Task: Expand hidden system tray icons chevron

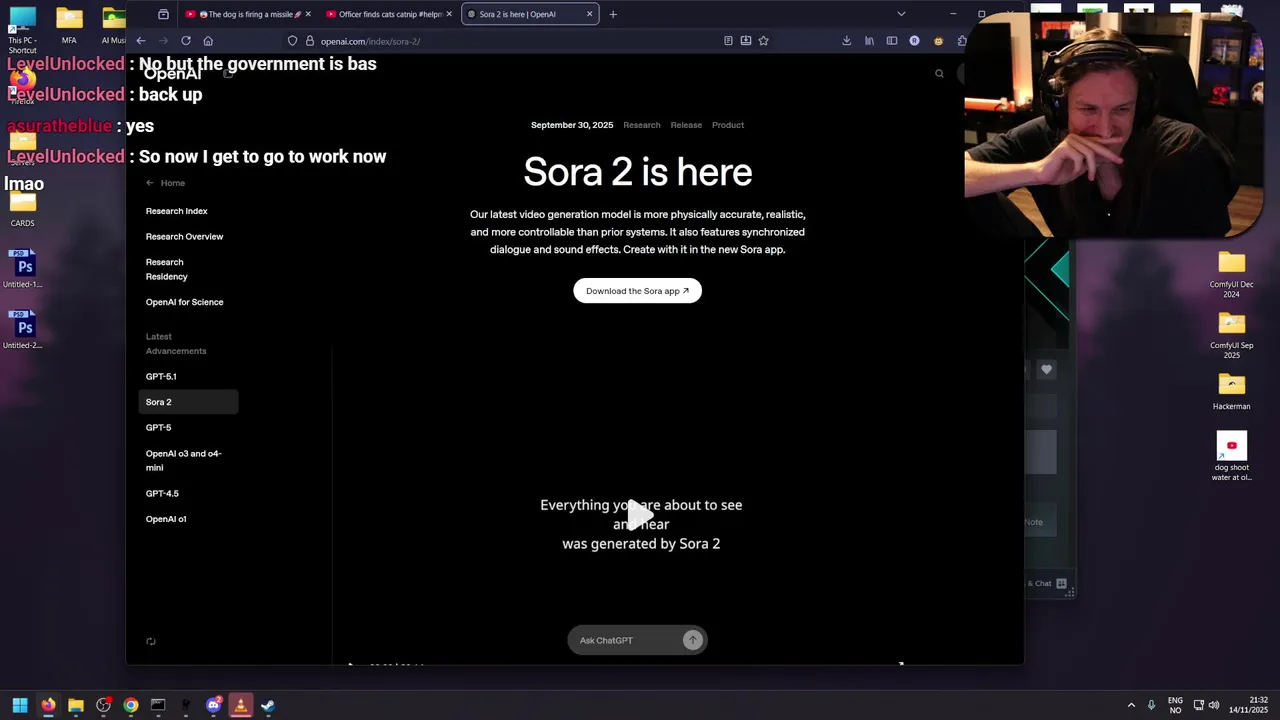Action: tap(1131, 705)
